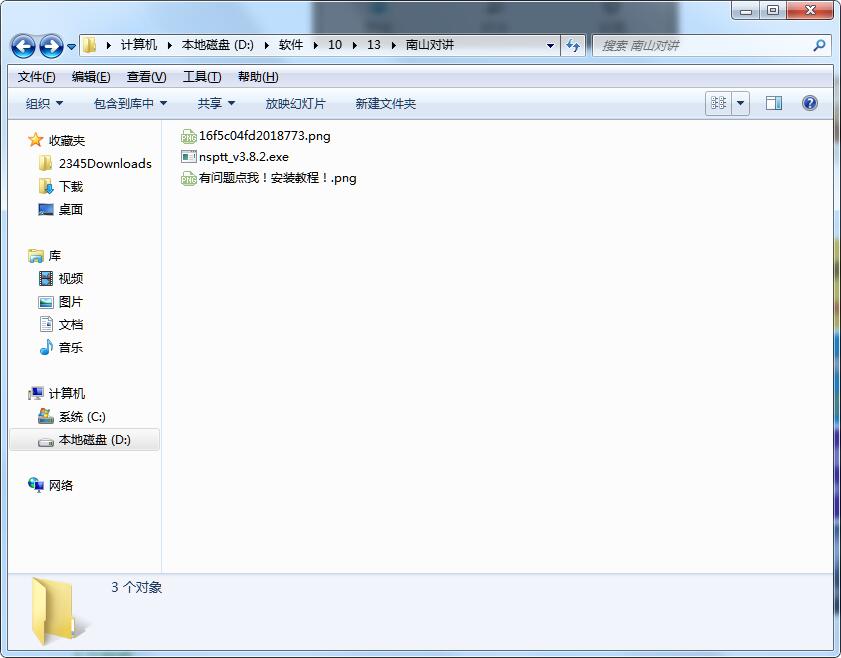Open the 帮助(H) menu

[258, 77]
